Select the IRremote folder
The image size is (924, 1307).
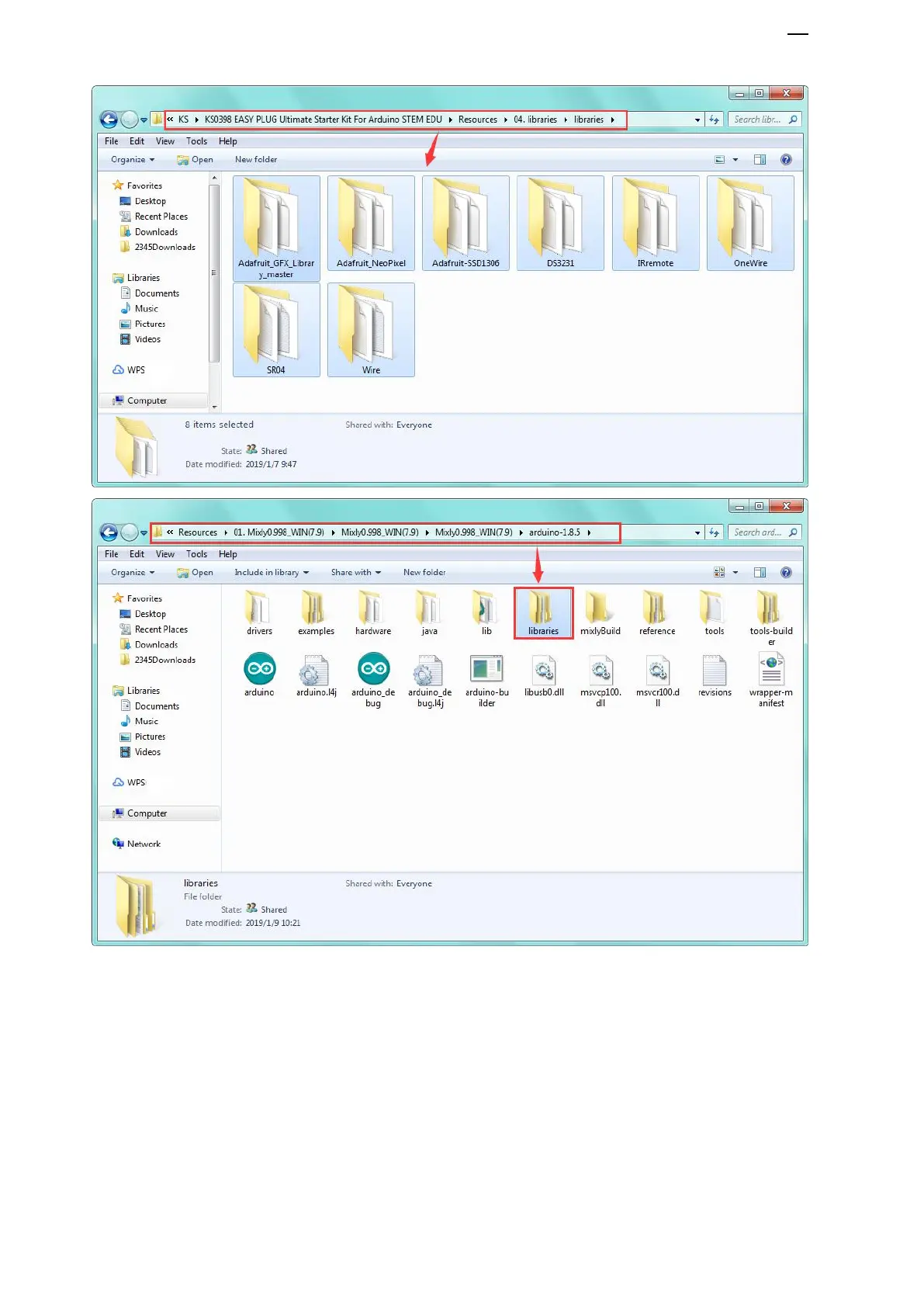656,223
